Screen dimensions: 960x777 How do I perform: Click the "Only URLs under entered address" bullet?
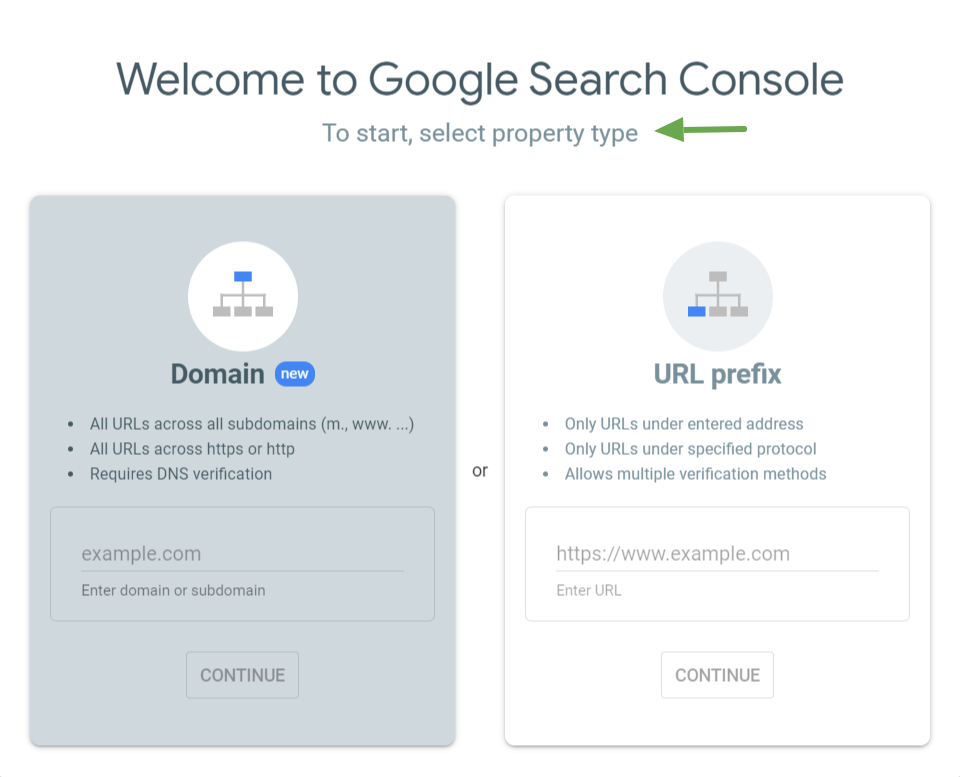coord(684,424)
